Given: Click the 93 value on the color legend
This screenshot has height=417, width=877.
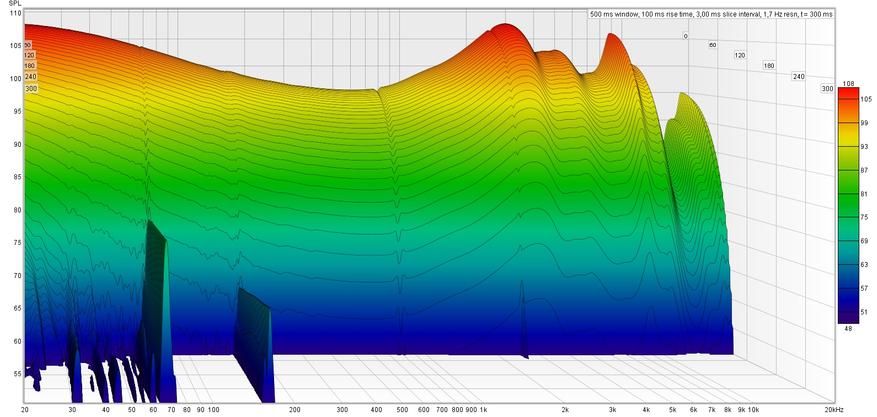Looking at the screenshot, I should pyautogui.click(x=864, y=146).
